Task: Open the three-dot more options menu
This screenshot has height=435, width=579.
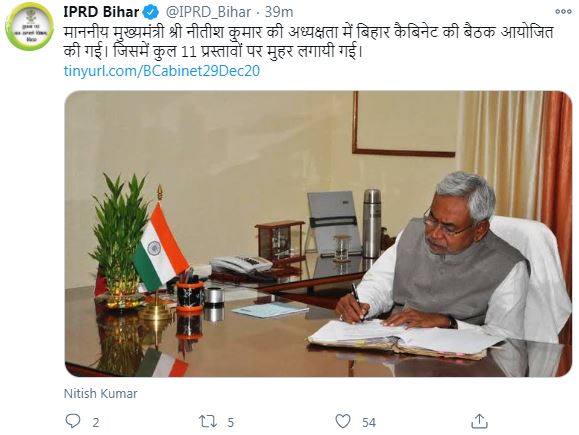Action: (x=563, y=12)
